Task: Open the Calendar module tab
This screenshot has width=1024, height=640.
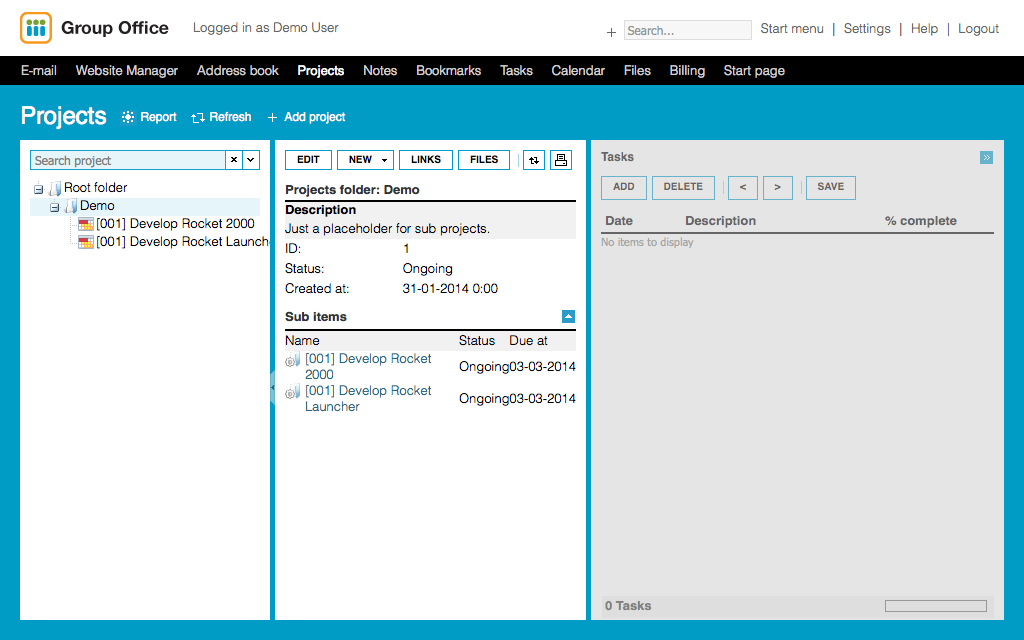Action: click(578, 70)
